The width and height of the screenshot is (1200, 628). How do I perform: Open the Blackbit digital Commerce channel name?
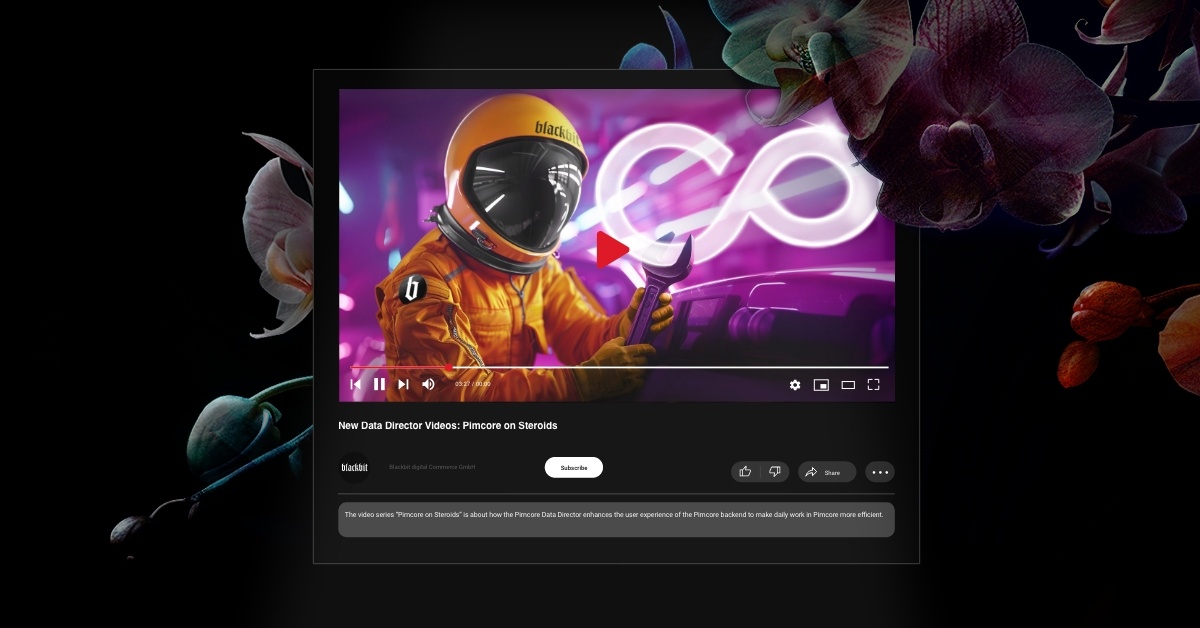click(432, 467)
